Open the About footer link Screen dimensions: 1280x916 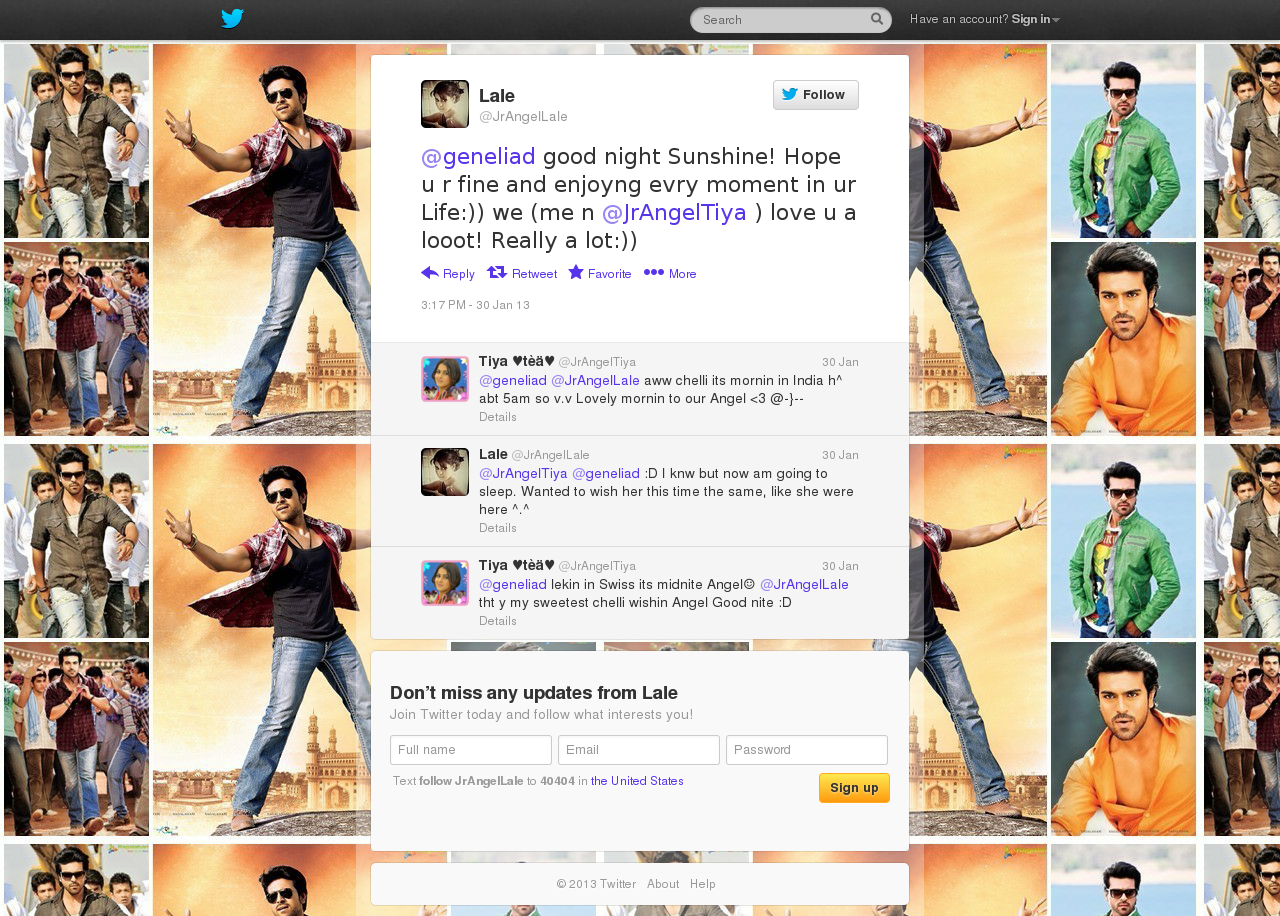(x=663, y=884)
